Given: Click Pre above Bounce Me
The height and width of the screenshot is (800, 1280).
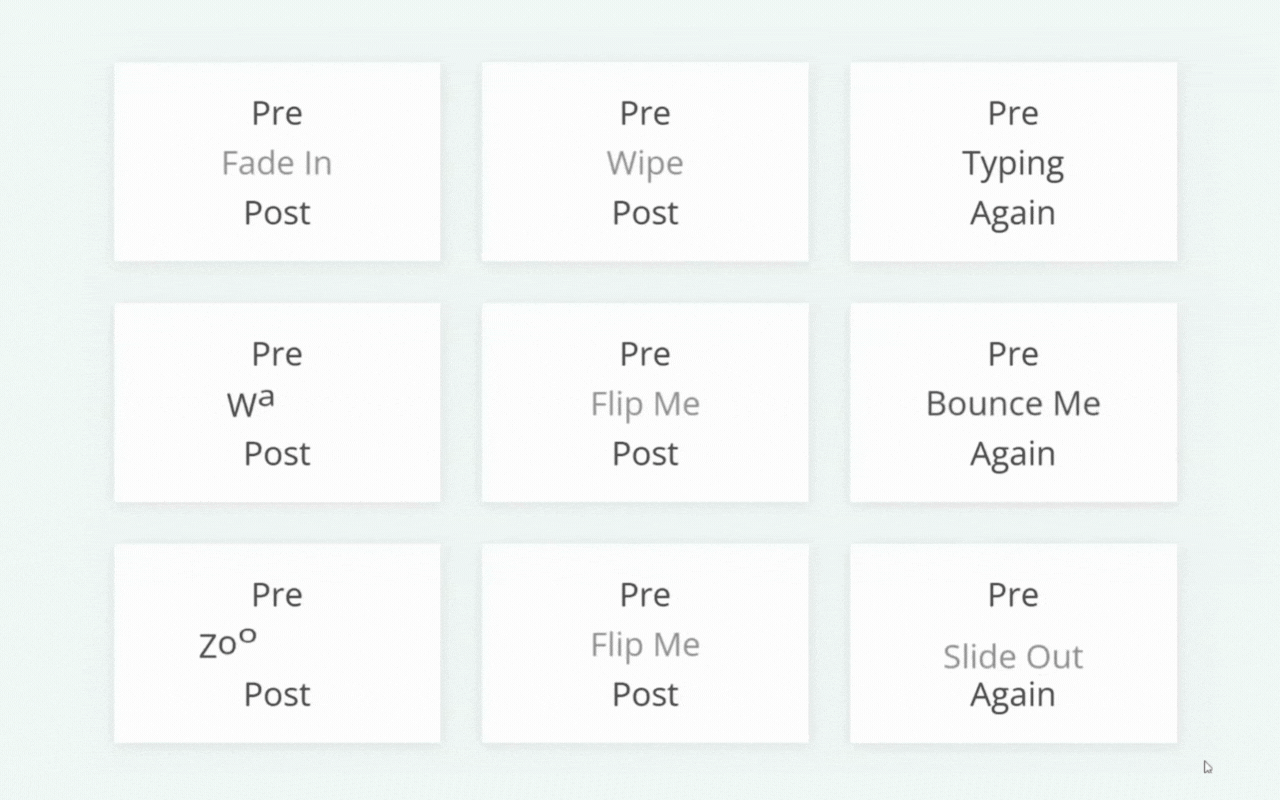Looking at the screenshot, I should coord(1013,354).
